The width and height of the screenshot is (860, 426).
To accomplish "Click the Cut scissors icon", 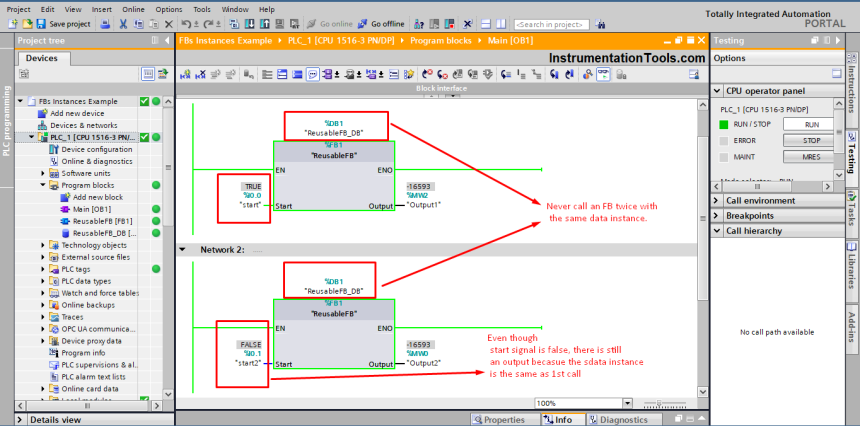I will [123, 24].
